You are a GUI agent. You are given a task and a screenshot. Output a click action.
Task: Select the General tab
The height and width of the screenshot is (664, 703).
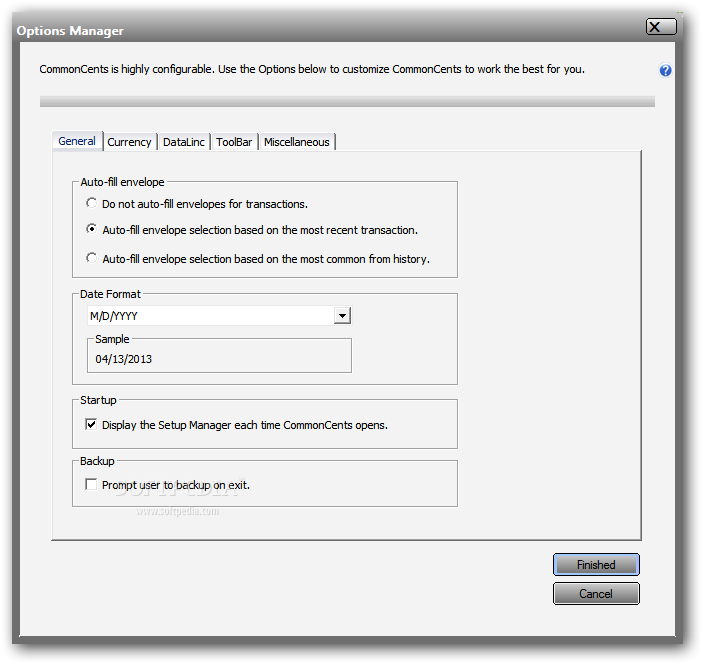(x=77, y=141)
